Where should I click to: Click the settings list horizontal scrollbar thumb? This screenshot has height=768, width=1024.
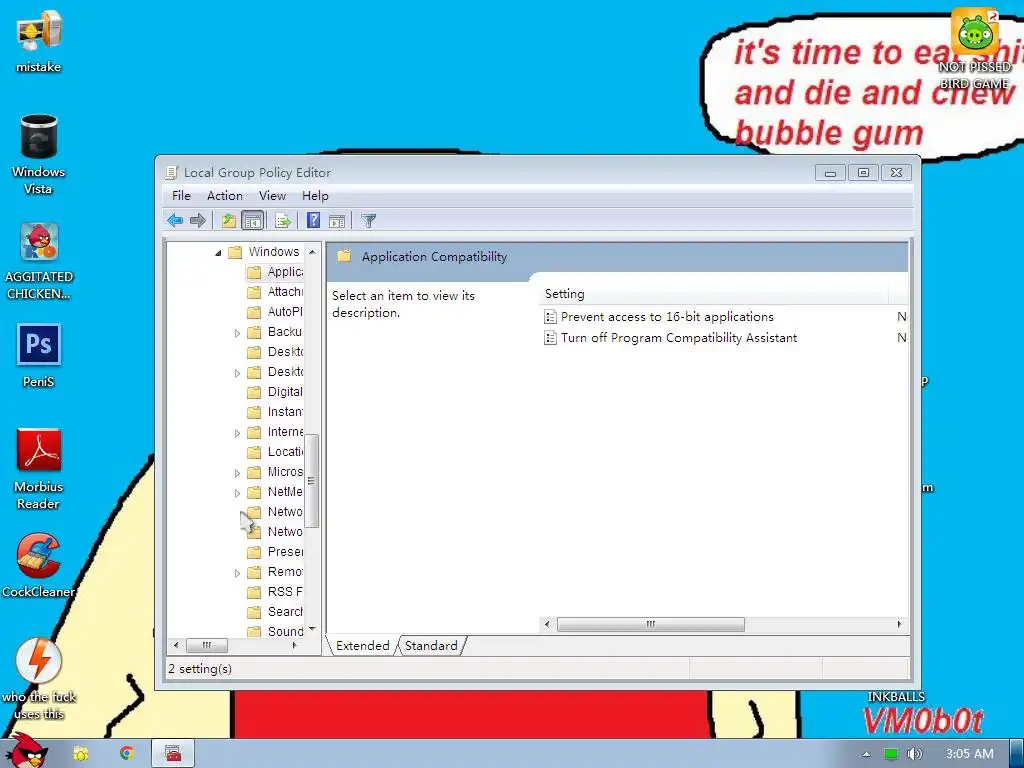click(650, 624)
